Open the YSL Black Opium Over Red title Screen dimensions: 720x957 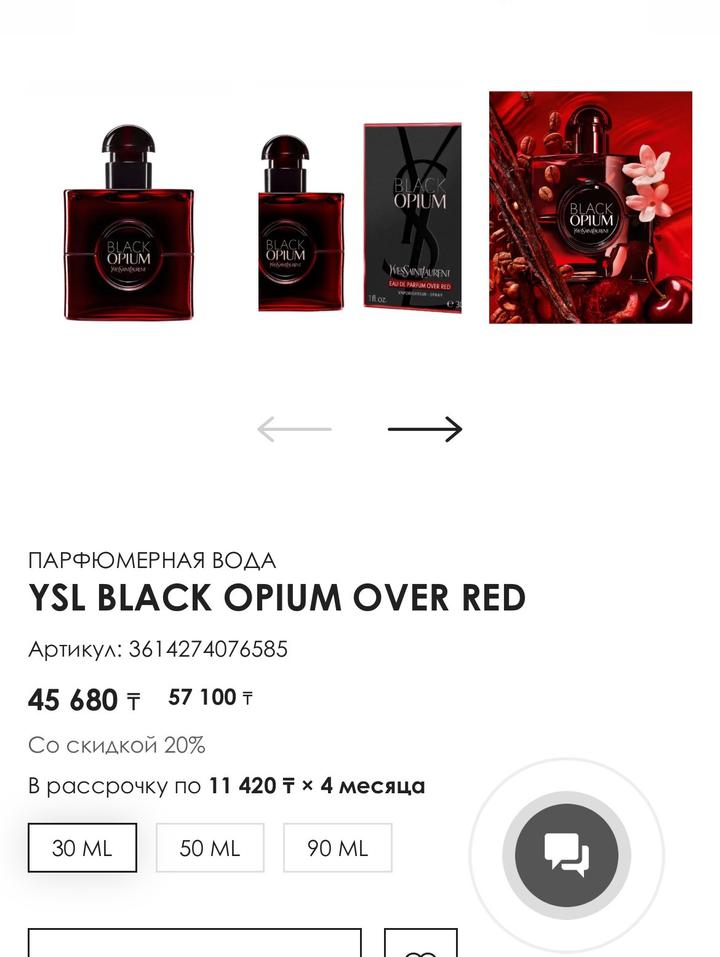click(277, 598)
